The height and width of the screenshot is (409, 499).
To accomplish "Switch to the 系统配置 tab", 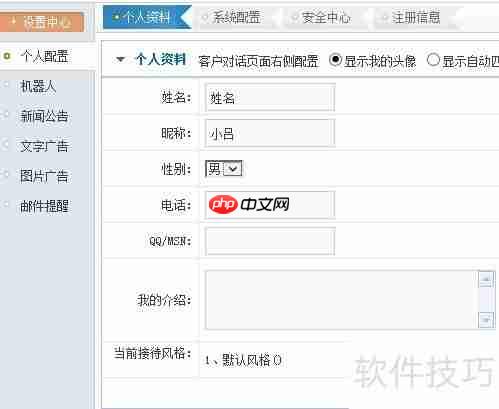I will click(x=236, y=17).
